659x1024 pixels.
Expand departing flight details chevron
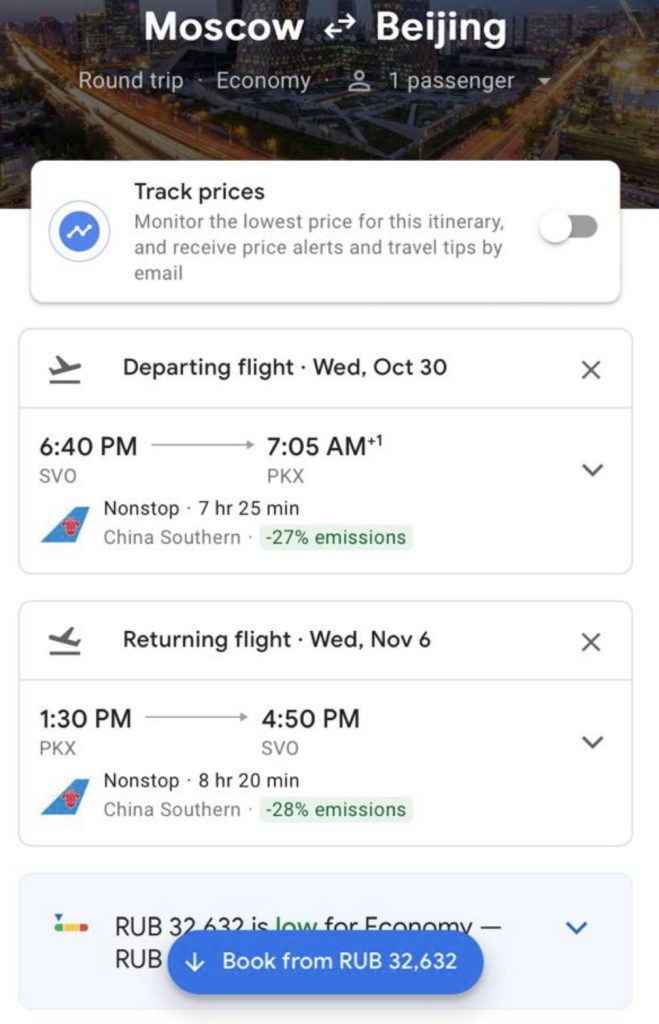(593, 469)
